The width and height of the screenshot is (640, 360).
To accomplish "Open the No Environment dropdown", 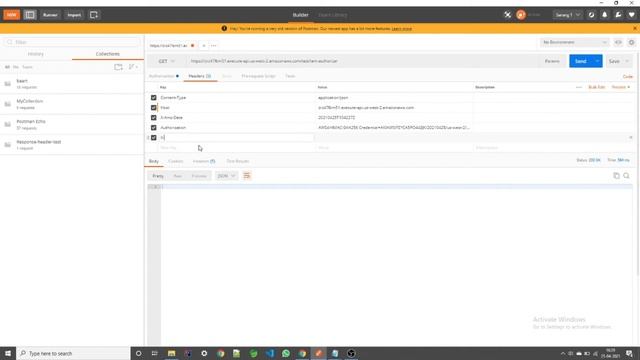I will (574, 42).
